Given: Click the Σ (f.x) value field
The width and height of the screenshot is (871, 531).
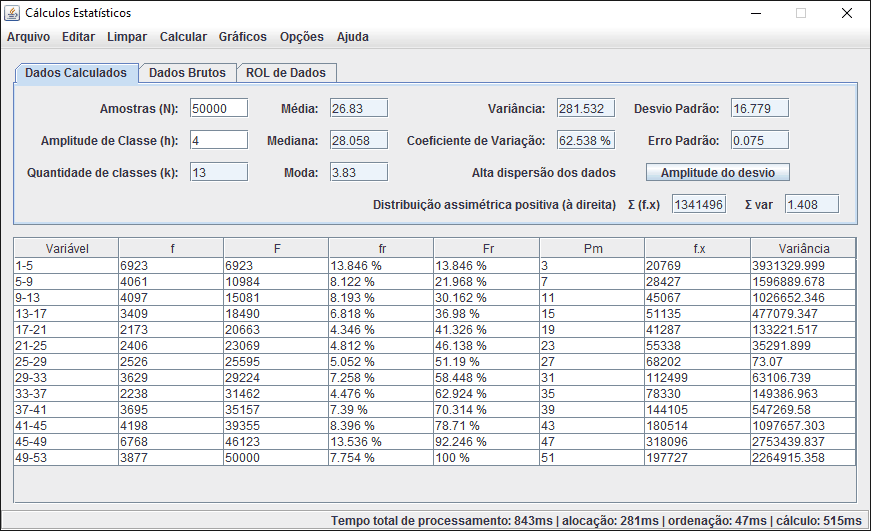Looking at the screenshot, I should (699, 204).
